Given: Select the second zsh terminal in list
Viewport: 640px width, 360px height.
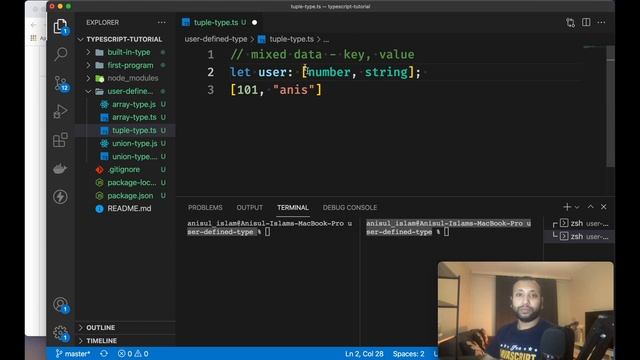Looking at the screenshot, I should [581, 236].
